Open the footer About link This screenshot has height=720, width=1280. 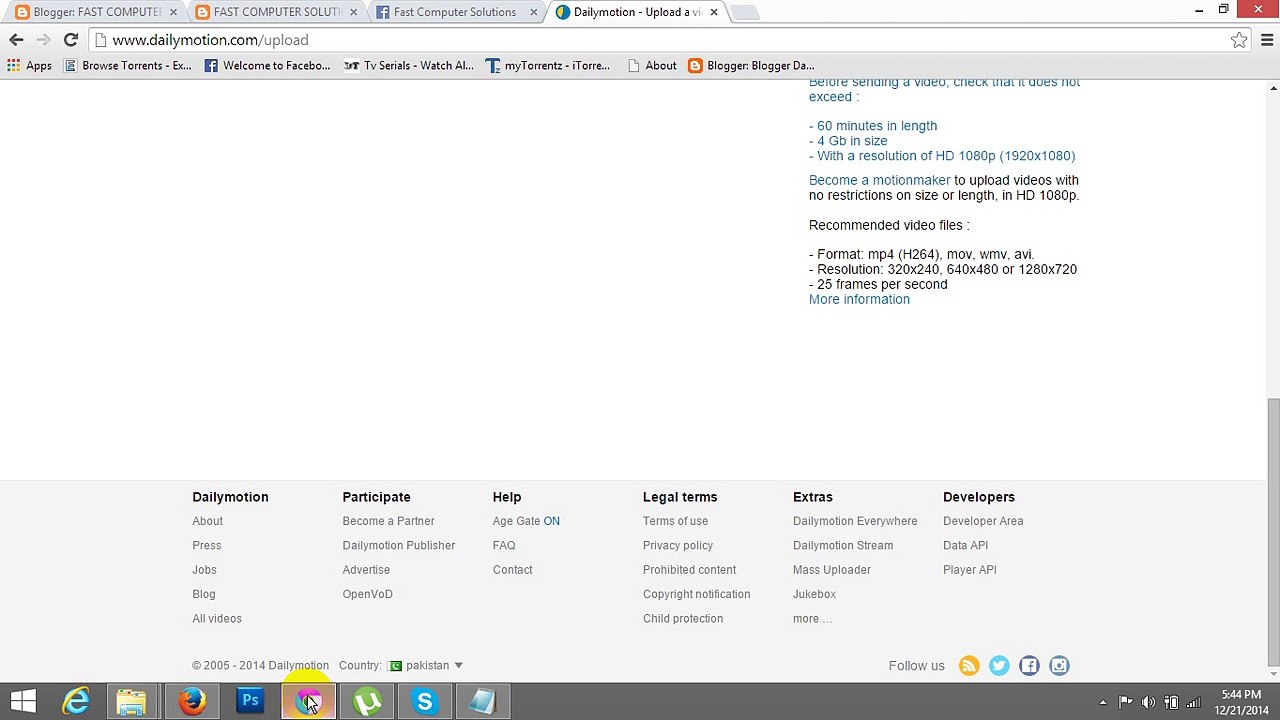point(207,521)
